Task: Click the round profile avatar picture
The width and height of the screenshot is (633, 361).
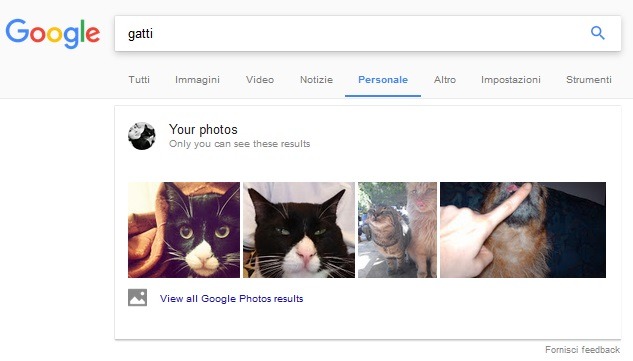Action: 142,136
